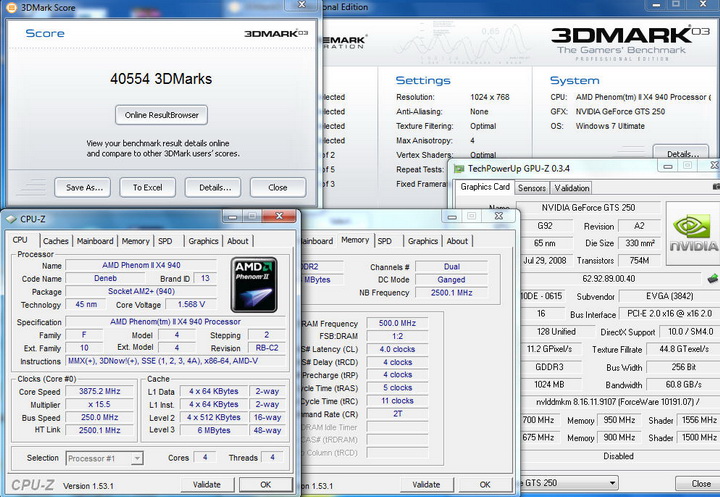Click Bus Speed value 250.0 MHz

tap(100, 417)
